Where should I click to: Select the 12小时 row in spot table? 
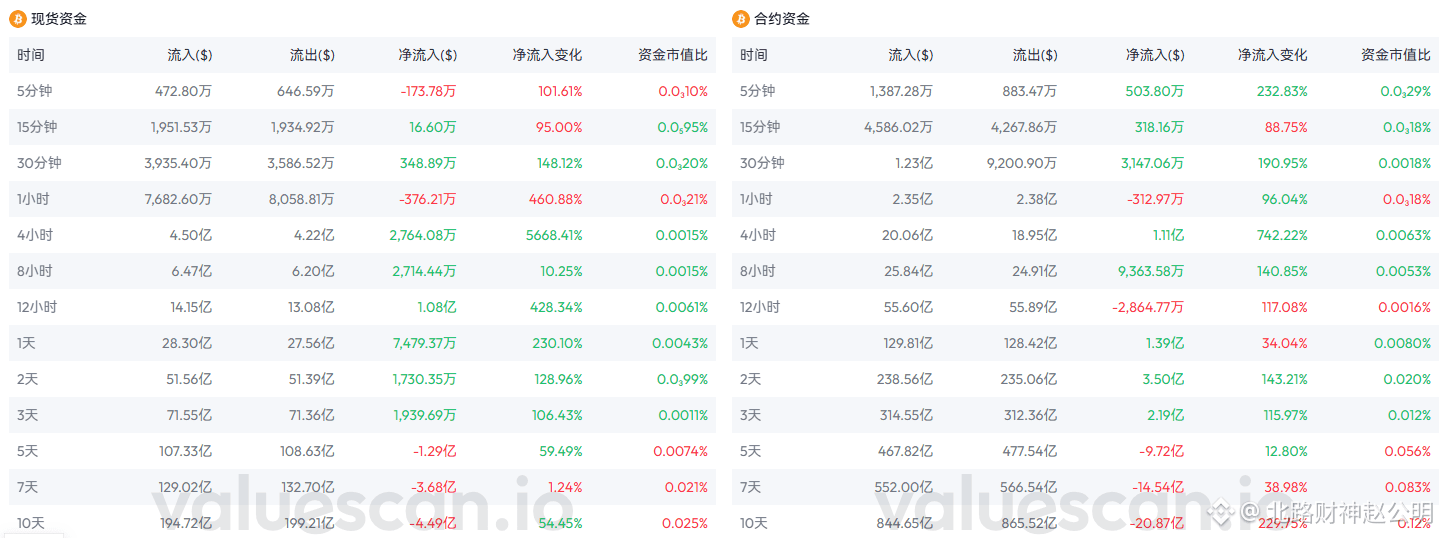[x=362, y=307]
